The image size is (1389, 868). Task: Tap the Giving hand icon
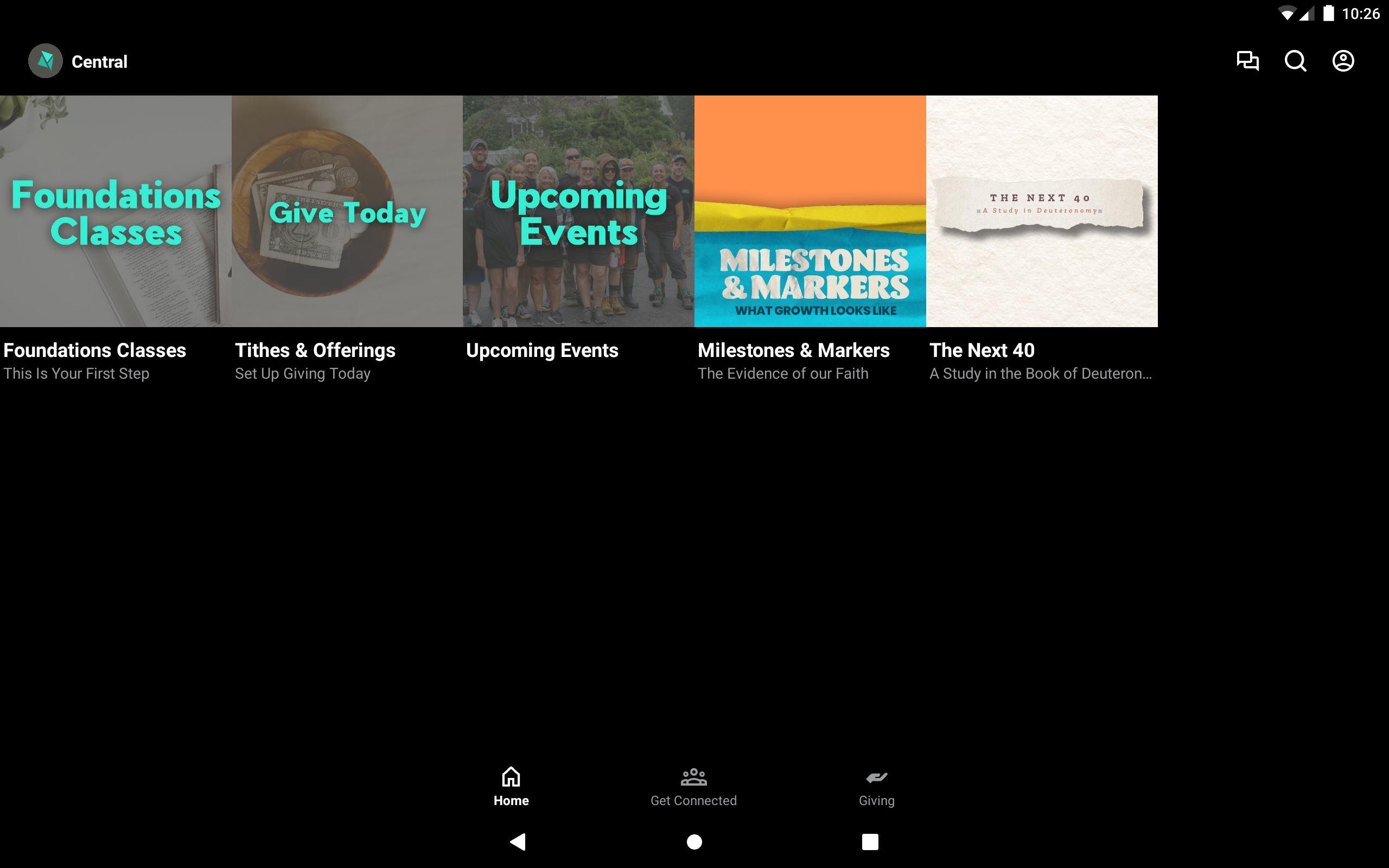[876, 777]
